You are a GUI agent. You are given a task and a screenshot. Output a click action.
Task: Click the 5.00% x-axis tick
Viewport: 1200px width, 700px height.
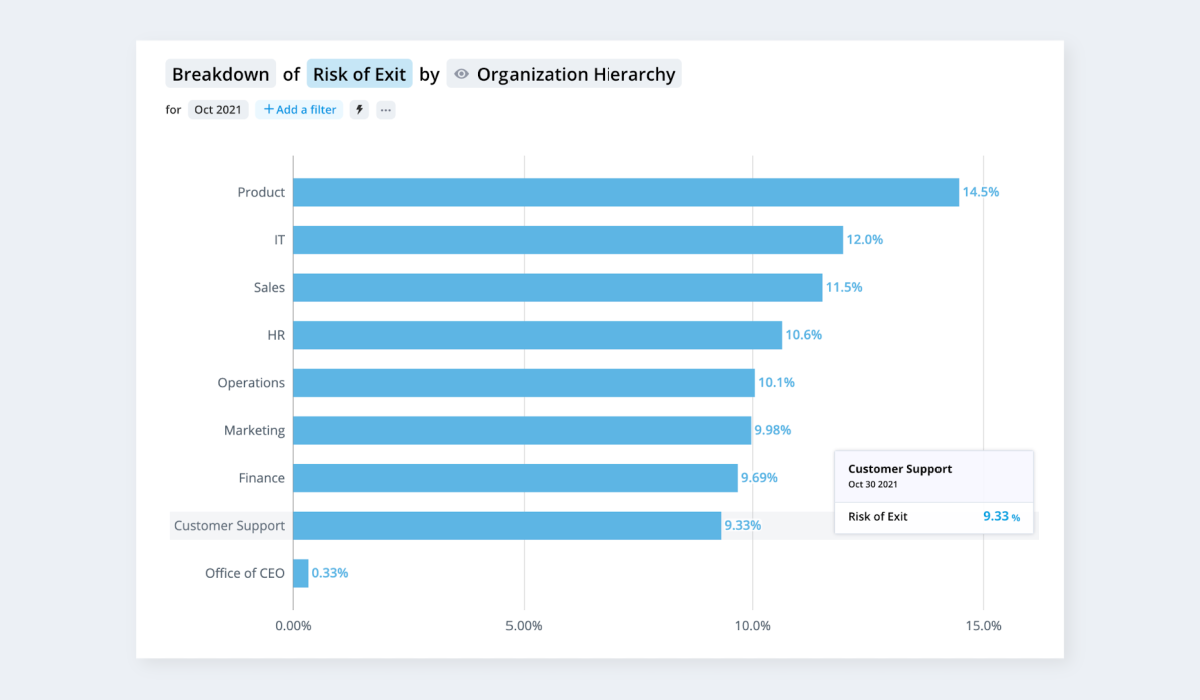pos(524,626)
